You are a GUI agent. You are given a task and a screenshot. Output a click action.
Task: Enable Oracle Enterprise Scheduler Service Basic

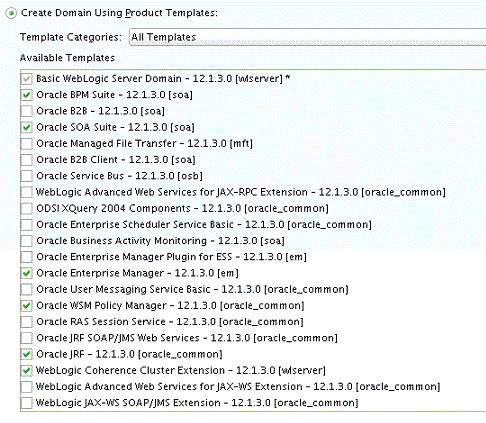click(27, 225)
